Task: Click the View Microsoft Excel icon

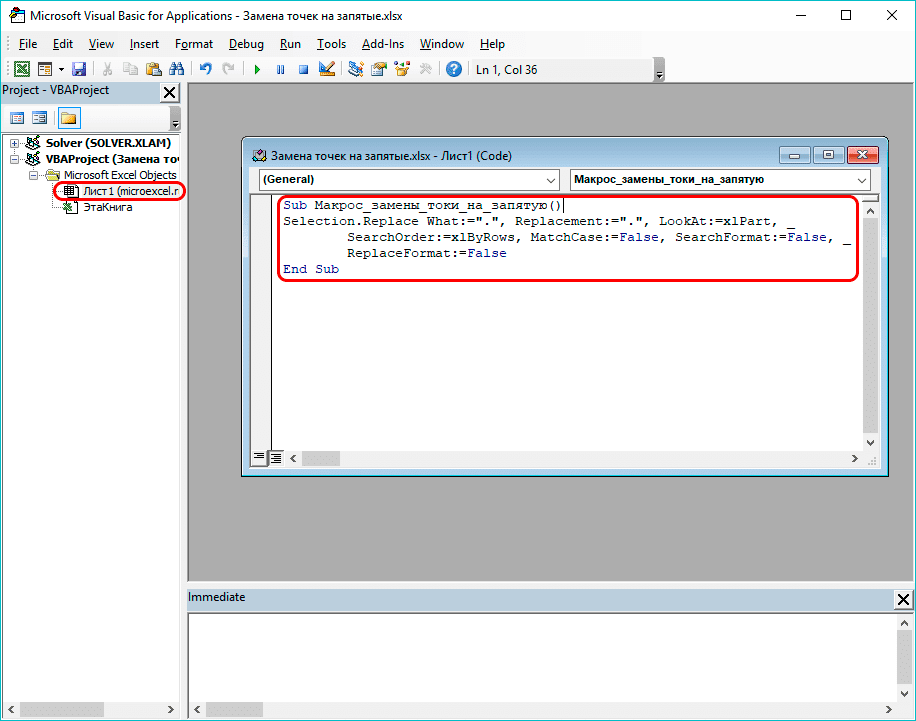Action: (22, 68)
